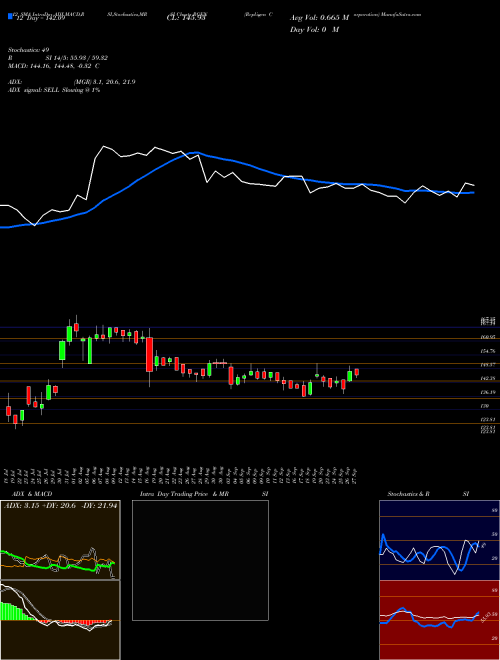Click the 142.35 price level label
The image size is (500, 660).
(x=488, y=378)
